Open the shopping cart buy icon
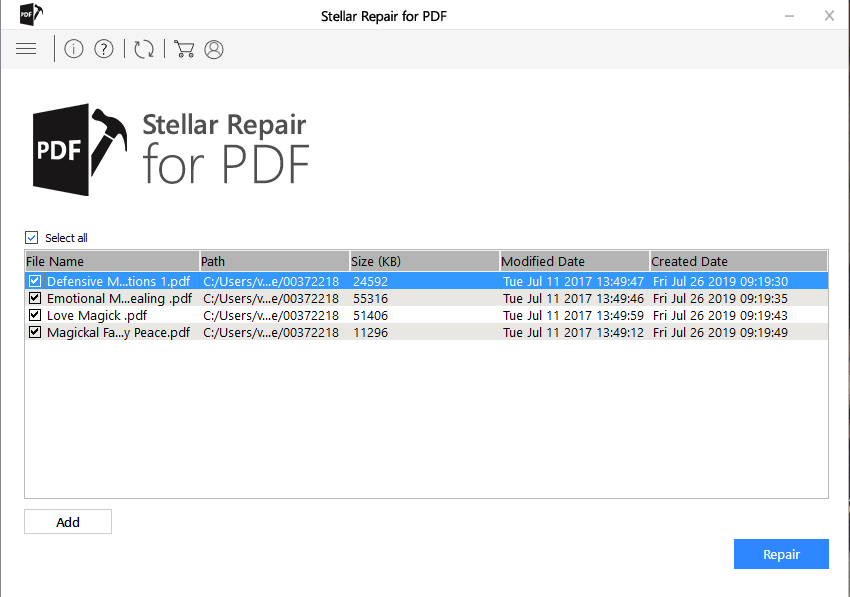Image resolution: width=850 pixels, height=597 pixels. click(183, 49)
